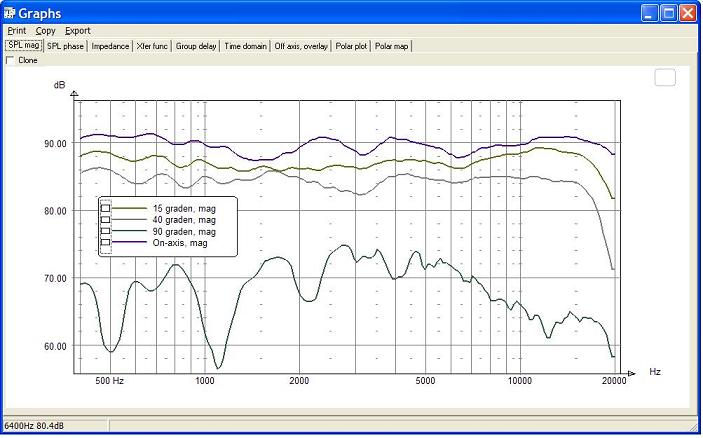Click the dB axis unit label
This screenshot has height=438, width=703.
(x=59, y=85)
